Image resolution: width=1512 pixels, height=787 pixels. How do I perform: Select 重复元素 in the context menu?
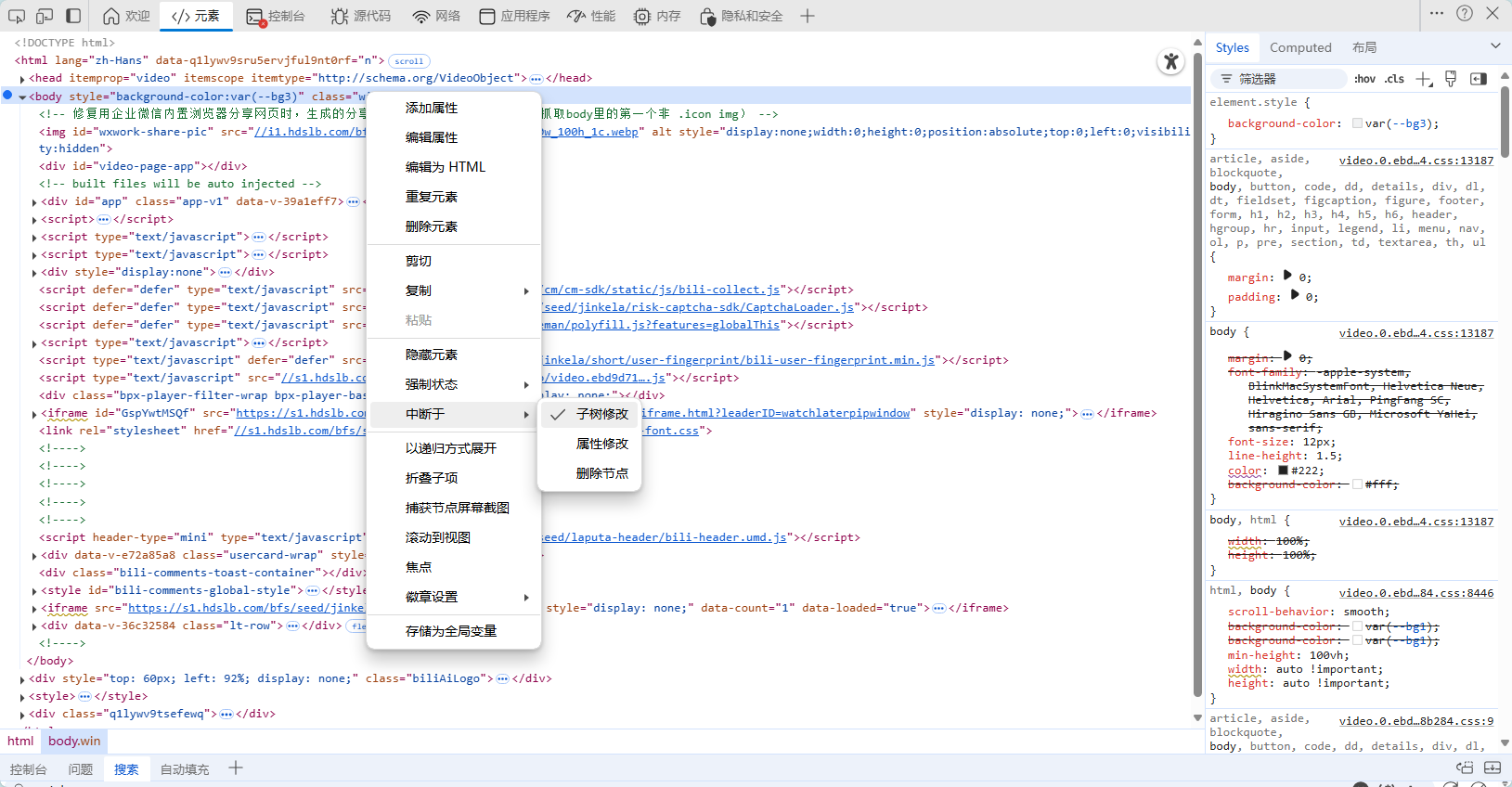point(454,197)
